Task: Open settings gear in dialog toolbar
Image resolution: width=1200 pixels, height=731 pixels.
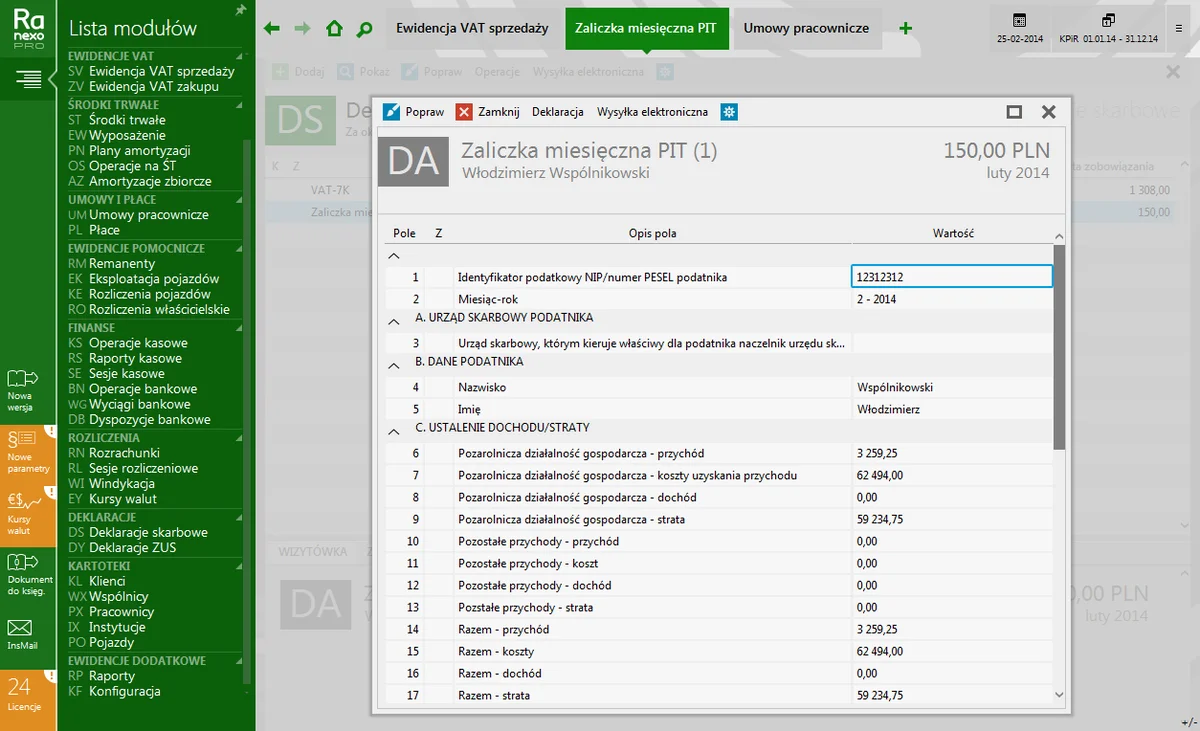Action: pyautogui.click(x=730, y=112)
